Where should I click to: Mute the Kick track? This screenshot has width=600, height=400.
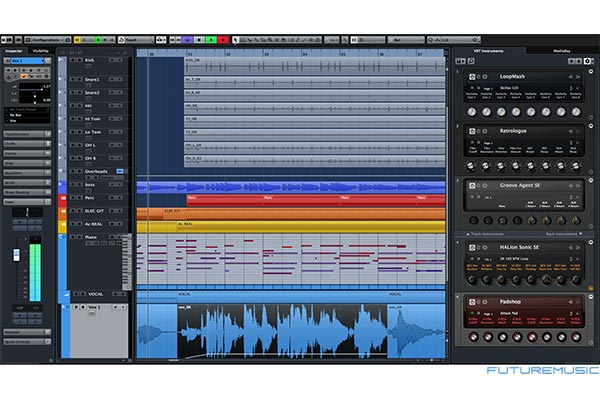coord(72,60)
